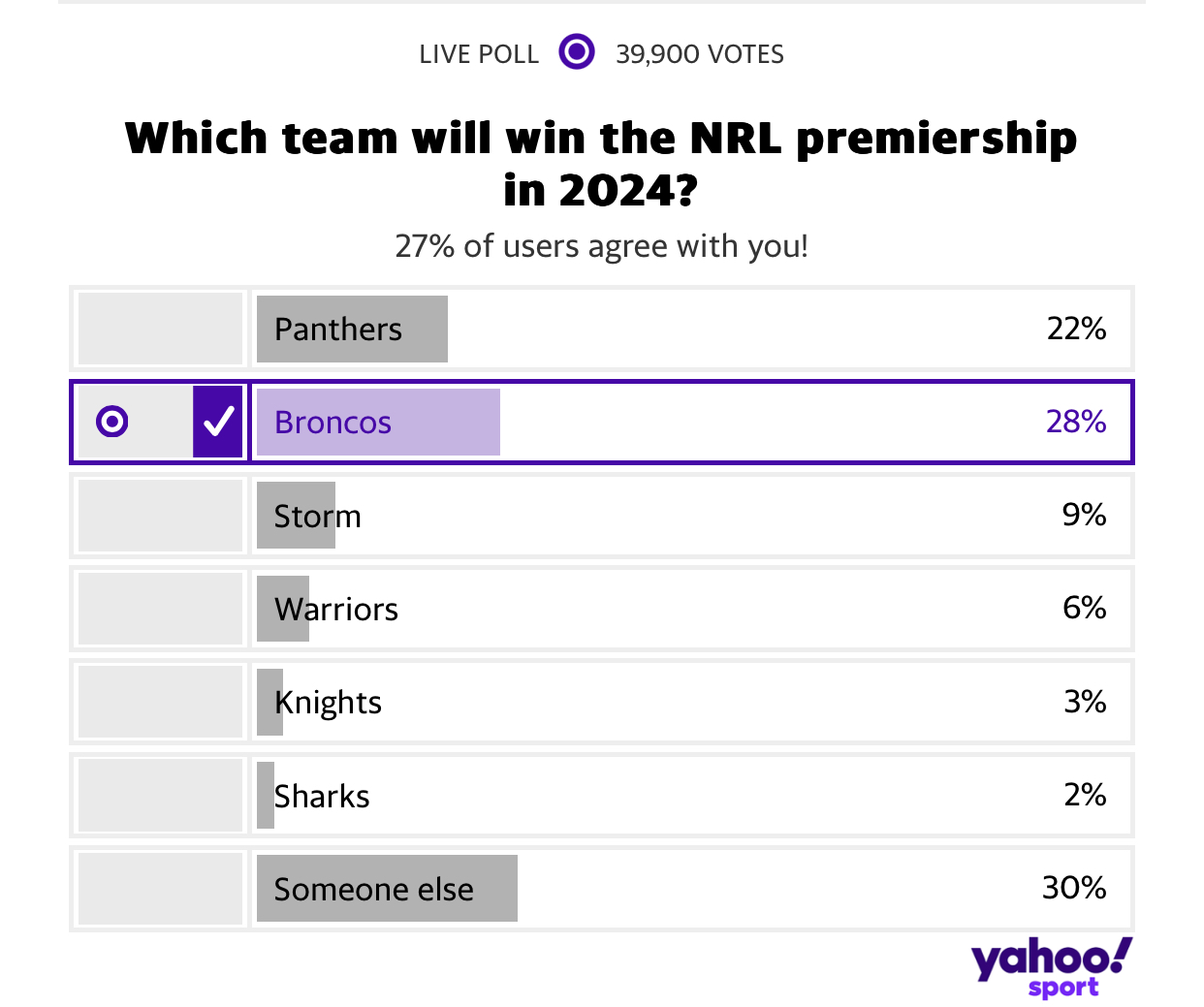
Task: Click the 39,900 votes counter
Action: [700, 53]
